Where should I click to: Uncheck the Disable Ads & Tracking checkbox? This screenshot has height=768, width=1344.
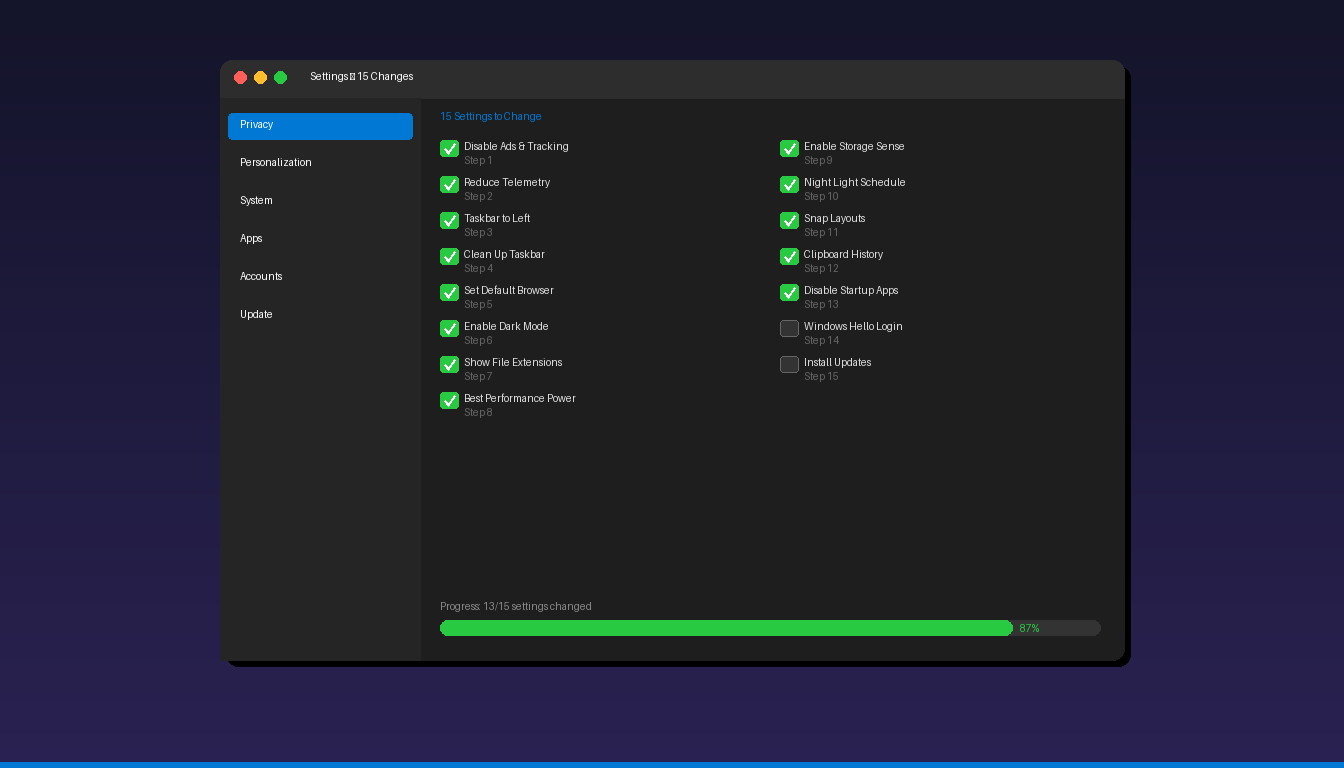point(449,148)
